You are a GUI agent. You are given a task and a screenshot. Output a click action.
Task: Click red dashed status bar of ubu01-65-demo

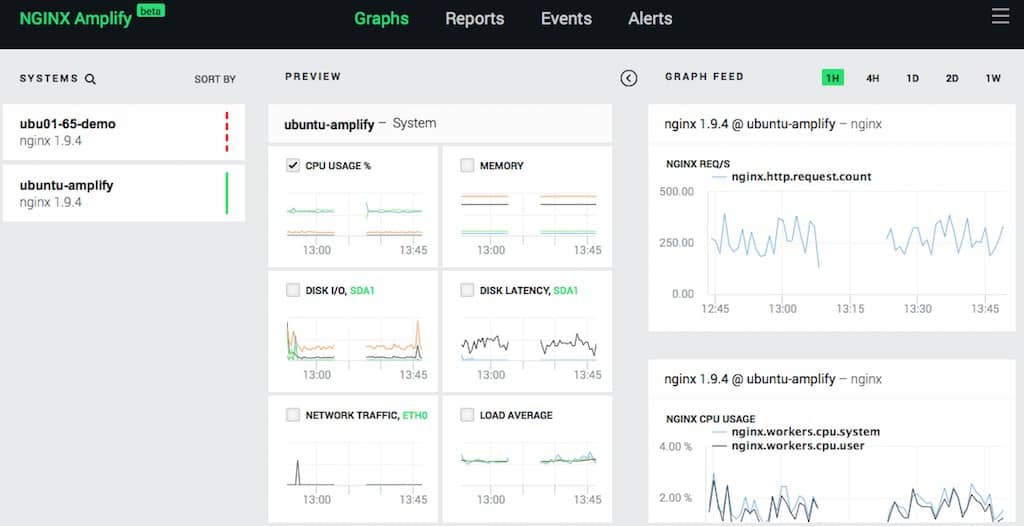[227, 132]
